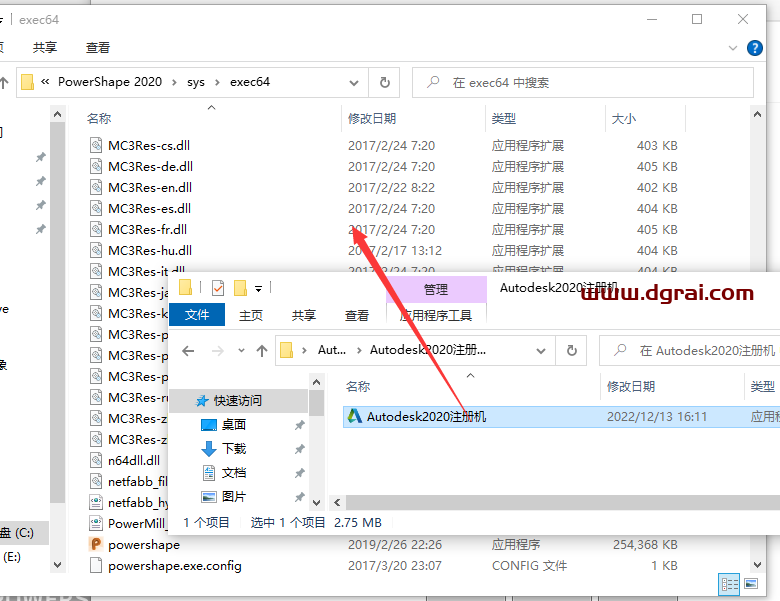Switch exec64 window to details view
780x601 pixels.
729,584
